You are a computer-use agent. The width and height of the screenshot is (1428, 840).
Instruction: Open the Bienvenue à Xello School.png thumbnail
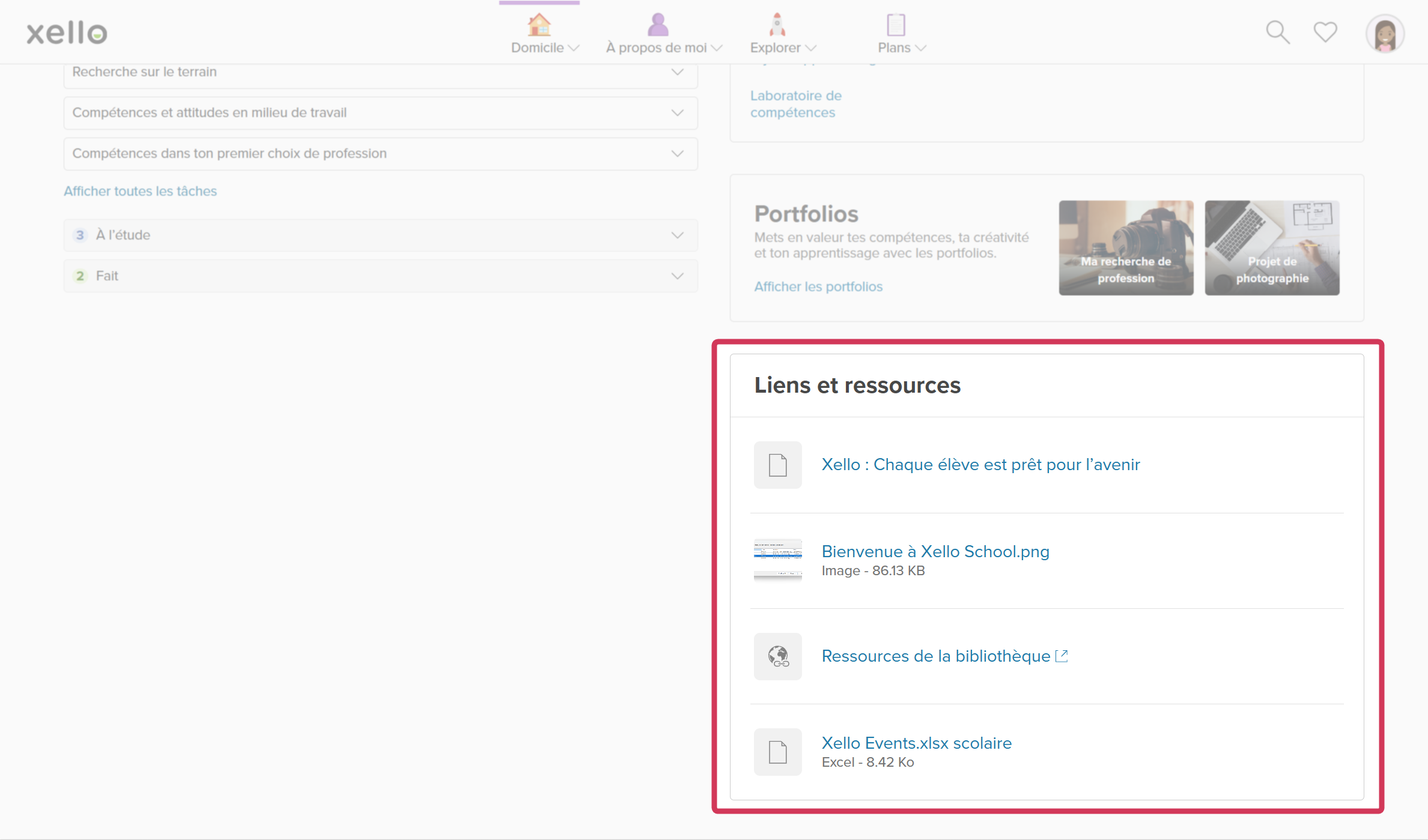[x=777, y=560]
